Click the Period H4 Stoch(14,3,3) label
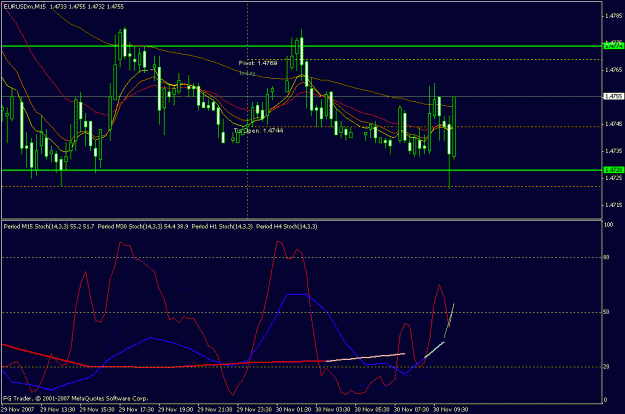The height and width of the screenshot is (414, 625). (287, 226)
